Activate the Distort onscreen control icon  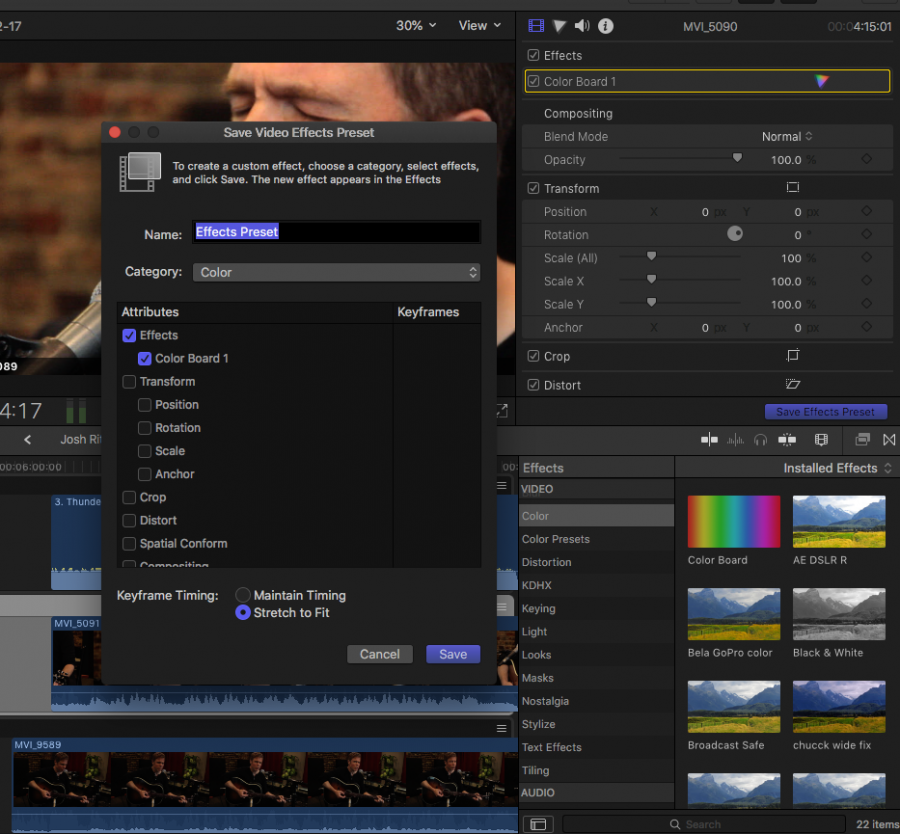(x=792, y=385)
